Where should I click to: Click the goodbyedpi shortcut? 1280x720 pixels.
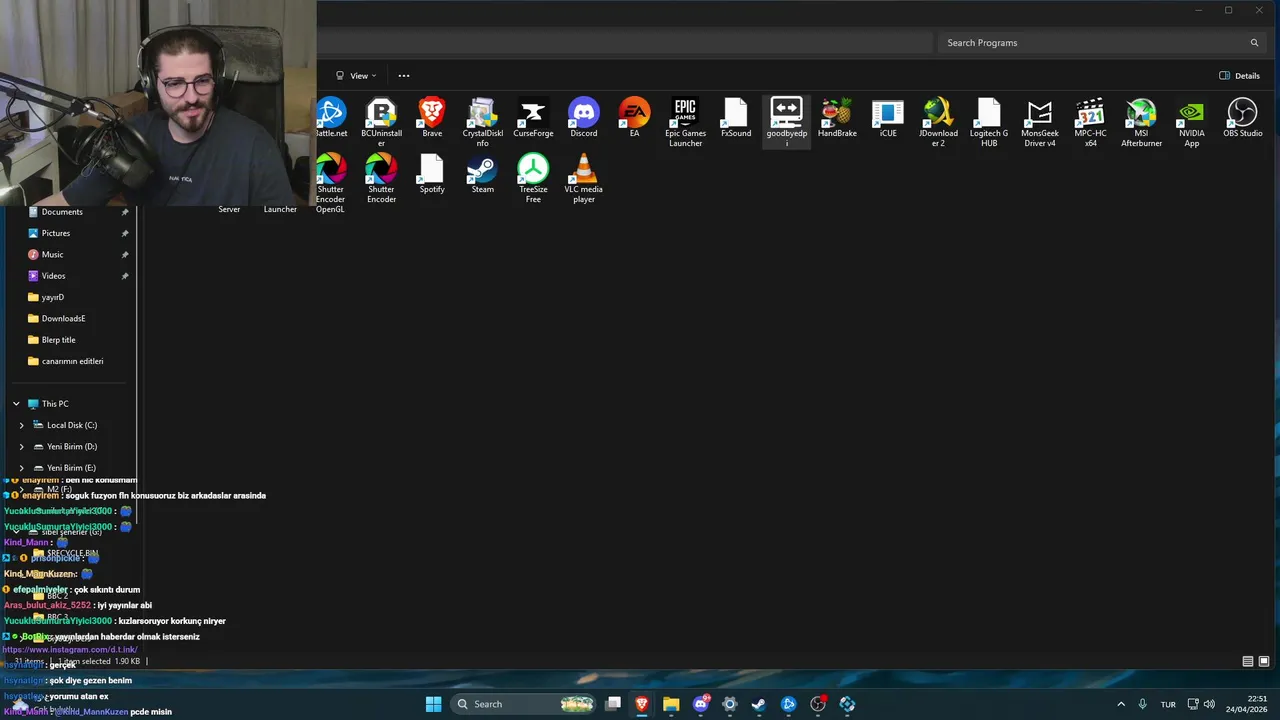[x=786, y=122]
